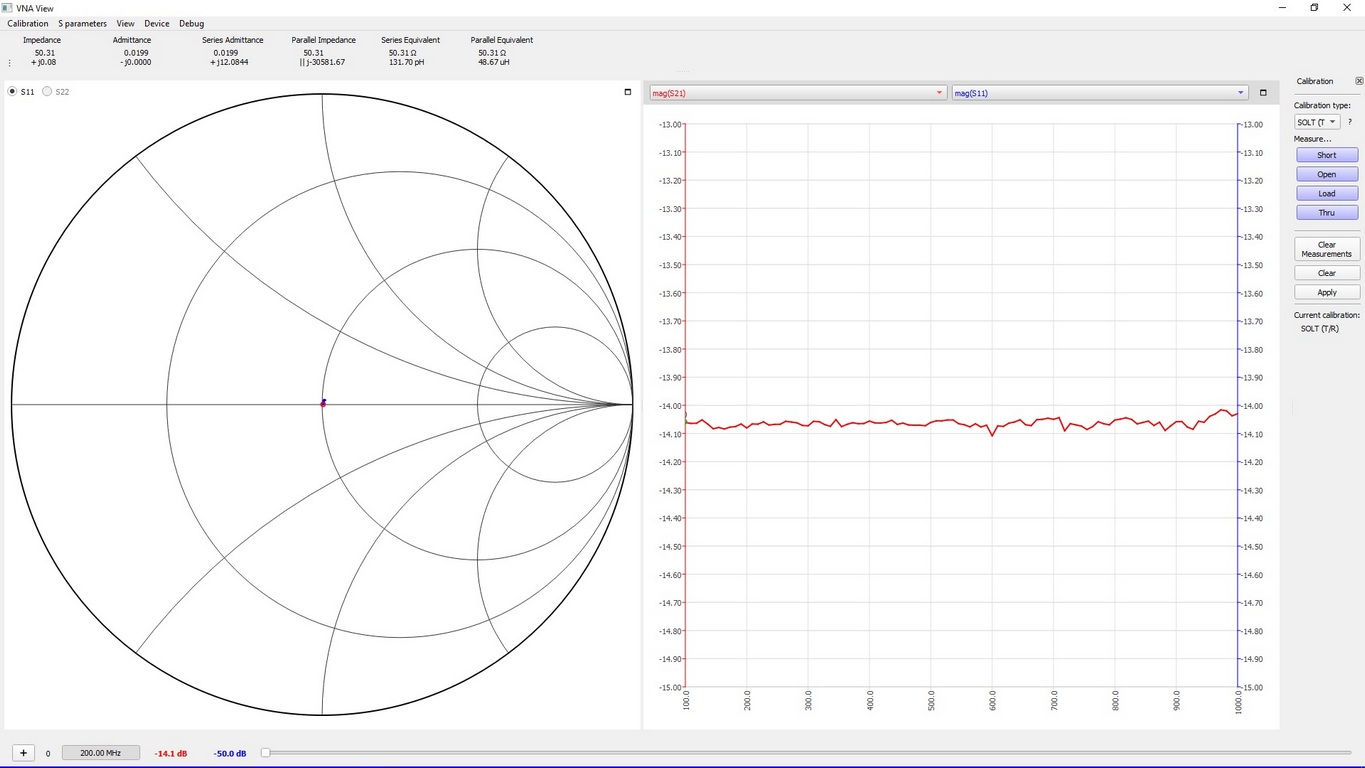Open the Calibration menu
This screenshot has height=768, width=1365.
coord(27,23)
